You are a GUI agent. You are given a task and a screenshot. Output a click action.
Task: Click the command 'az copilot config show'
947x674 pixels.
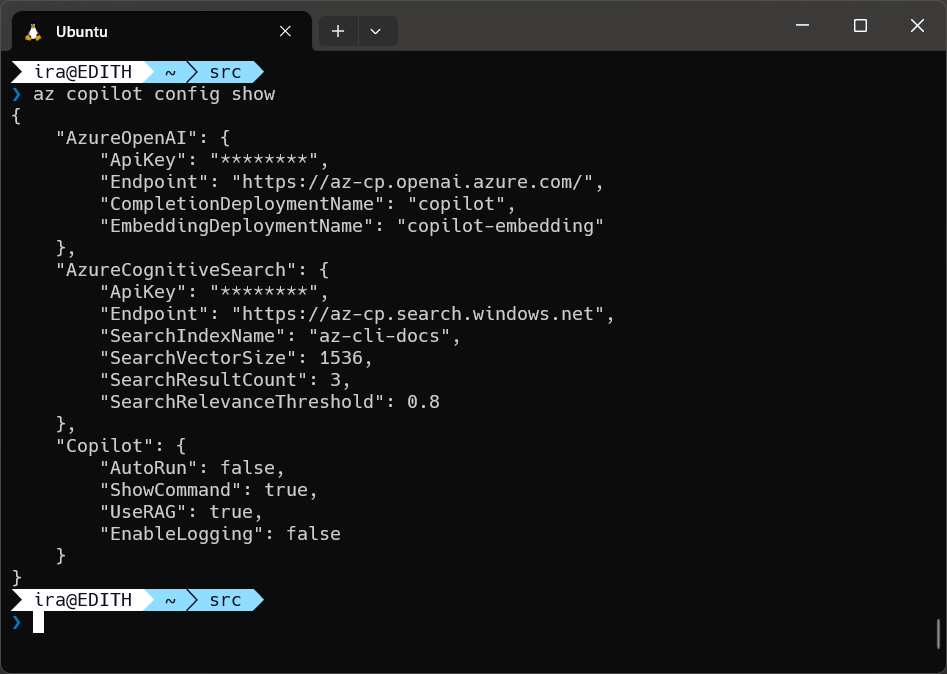(154, 94)
